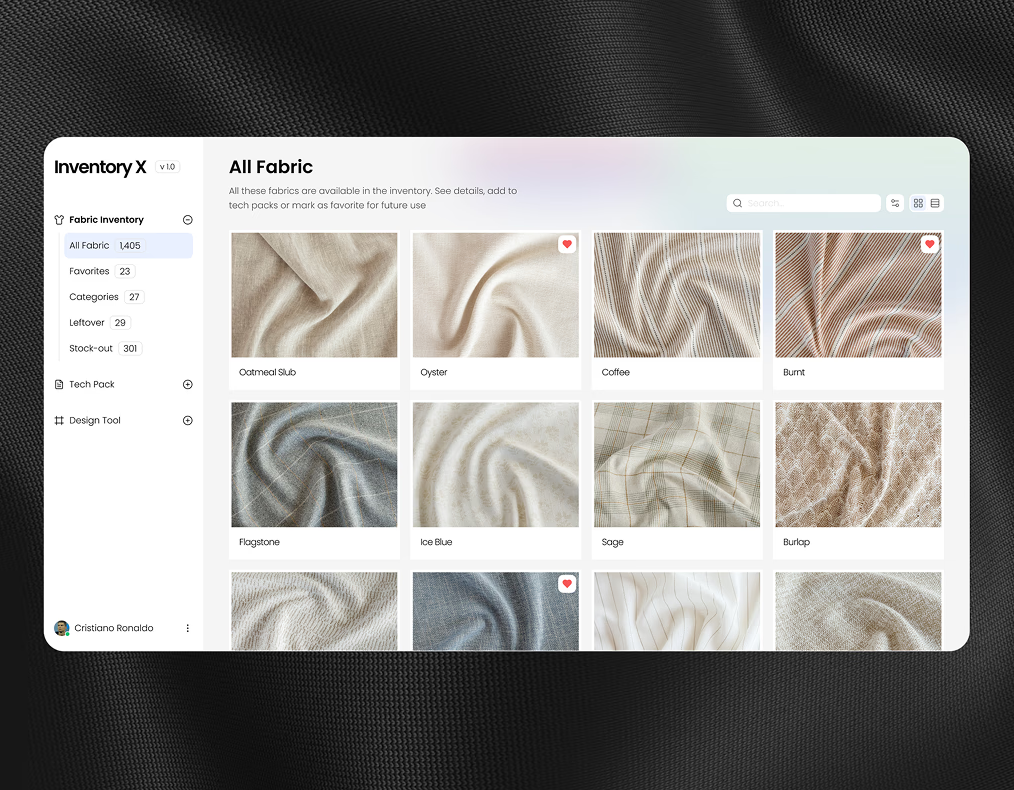Switch to grid view layout

pyautogui.click(x=918, y=203)
